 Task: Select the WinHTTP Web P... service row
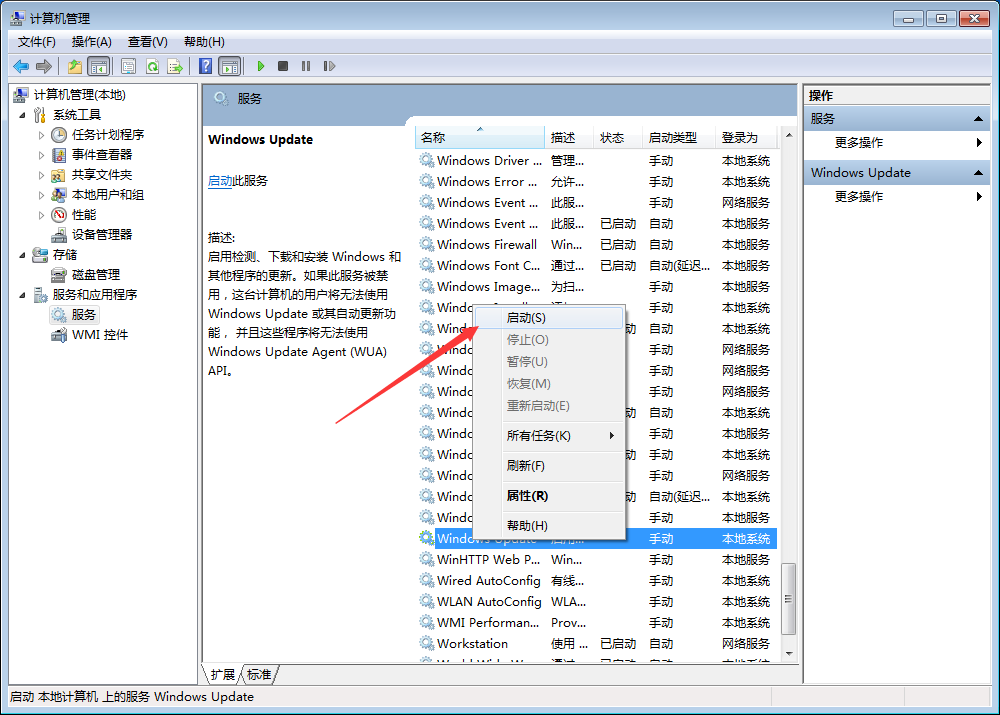[596, 559]
